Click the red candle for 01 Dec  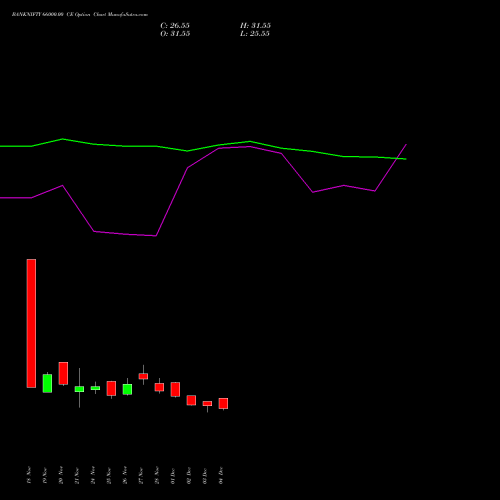point(175,389)
